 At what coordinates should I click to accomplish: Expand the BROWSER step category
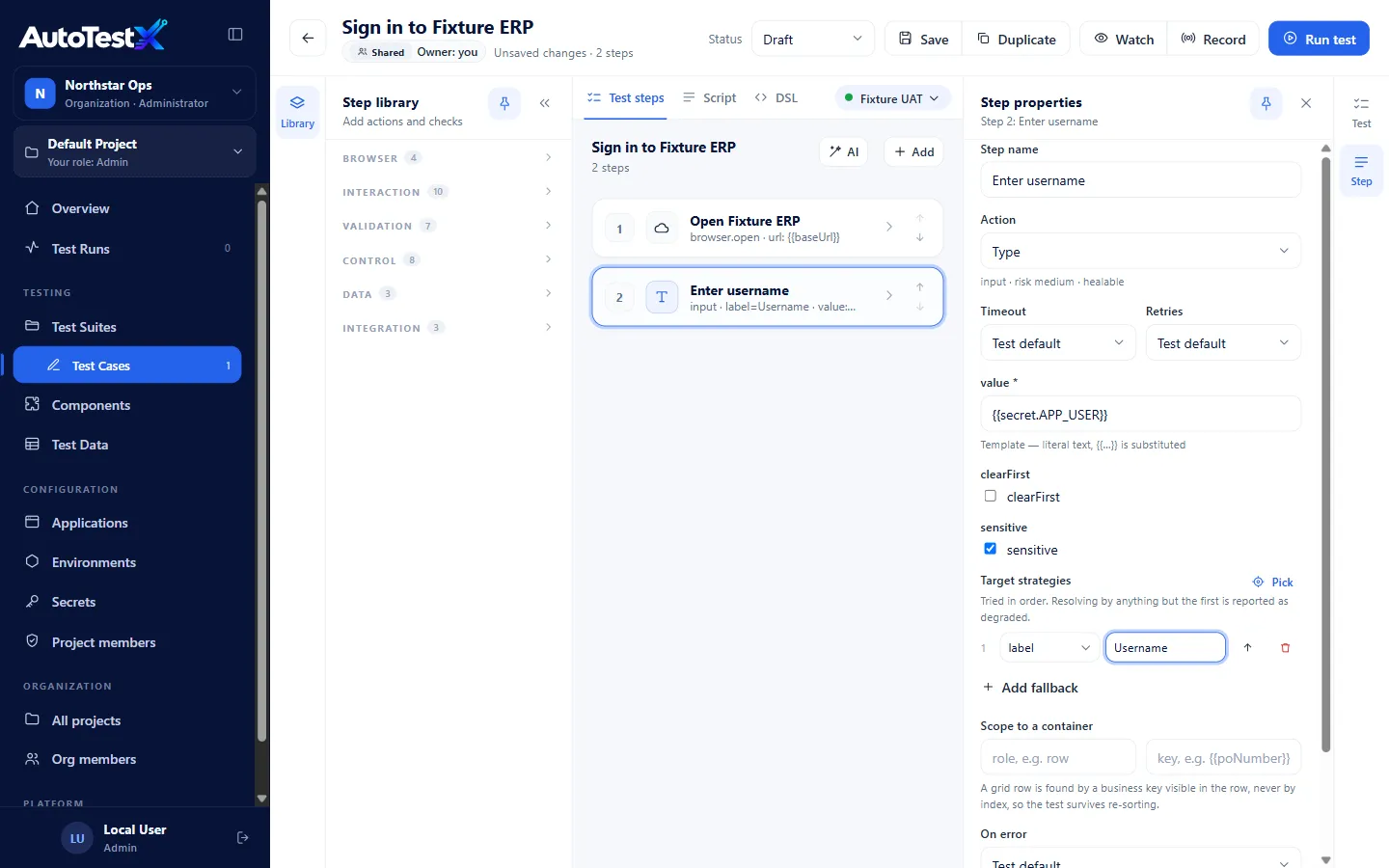[x=448, y=158]
